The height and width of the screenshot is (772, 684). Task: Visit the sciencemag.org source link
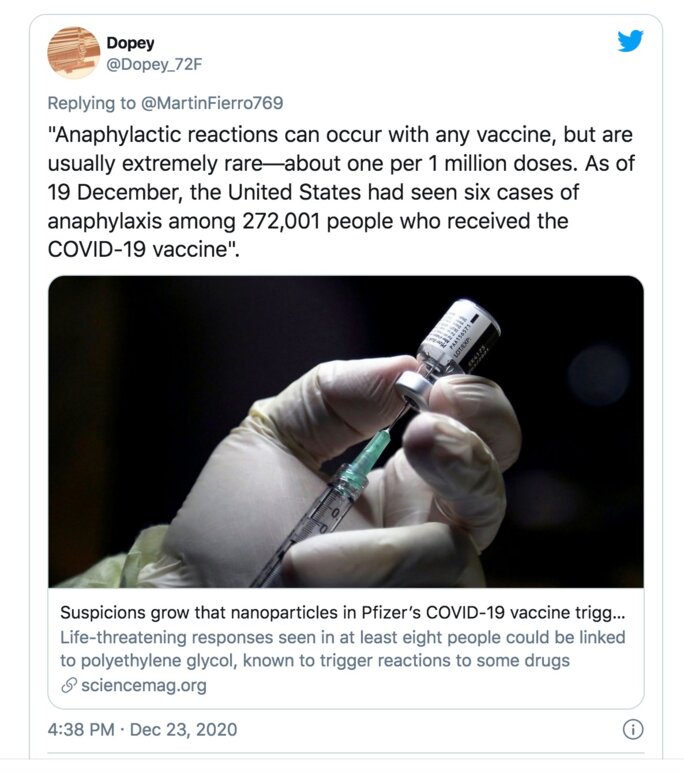139,685
